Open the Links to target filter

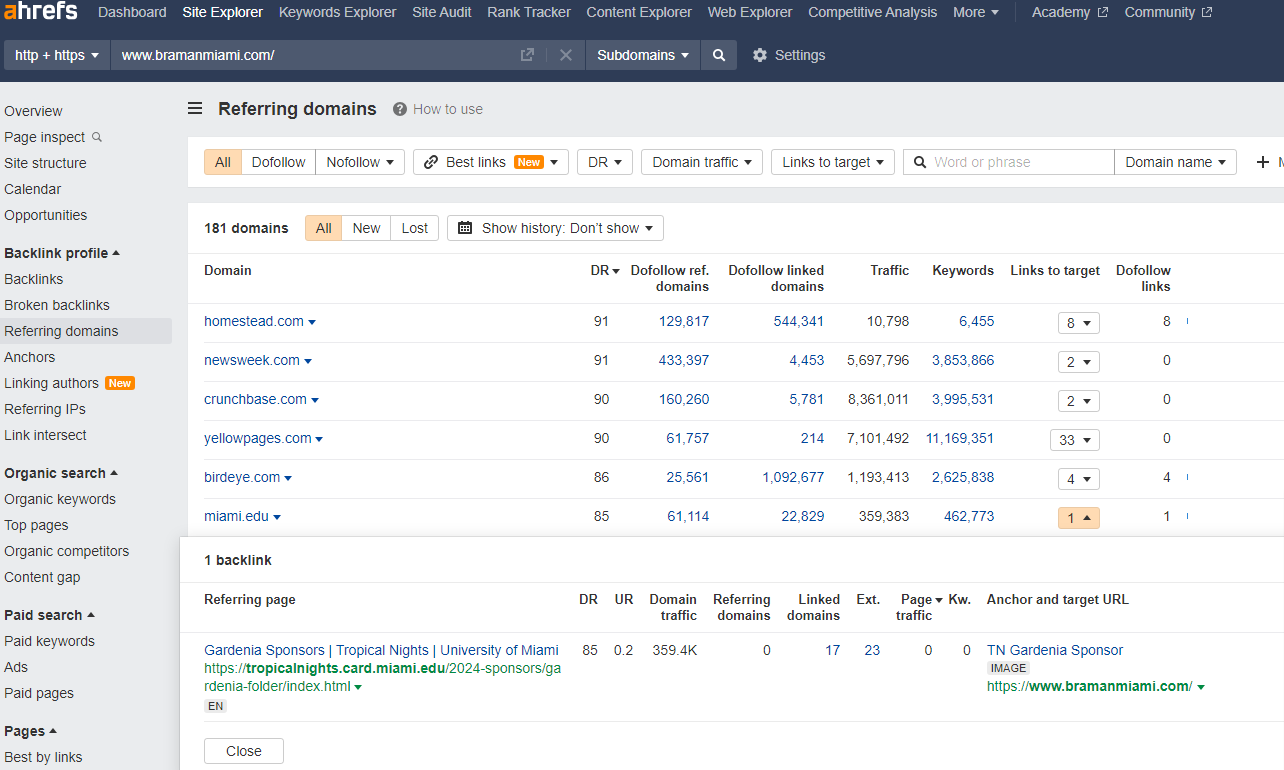coord(833,162)
